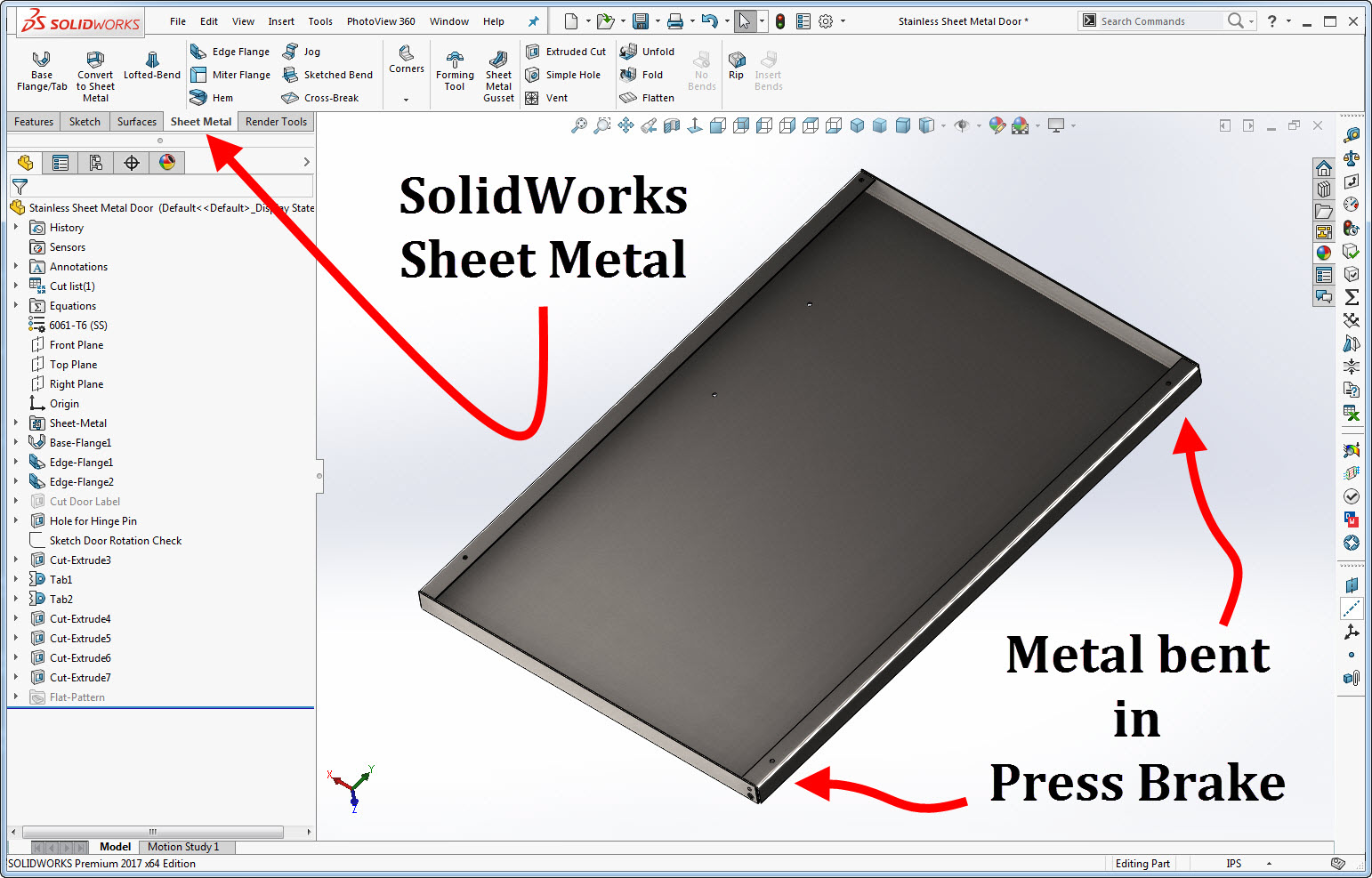
Task: Expand the Flat-Pattern feature node
Action: (16, 697)
